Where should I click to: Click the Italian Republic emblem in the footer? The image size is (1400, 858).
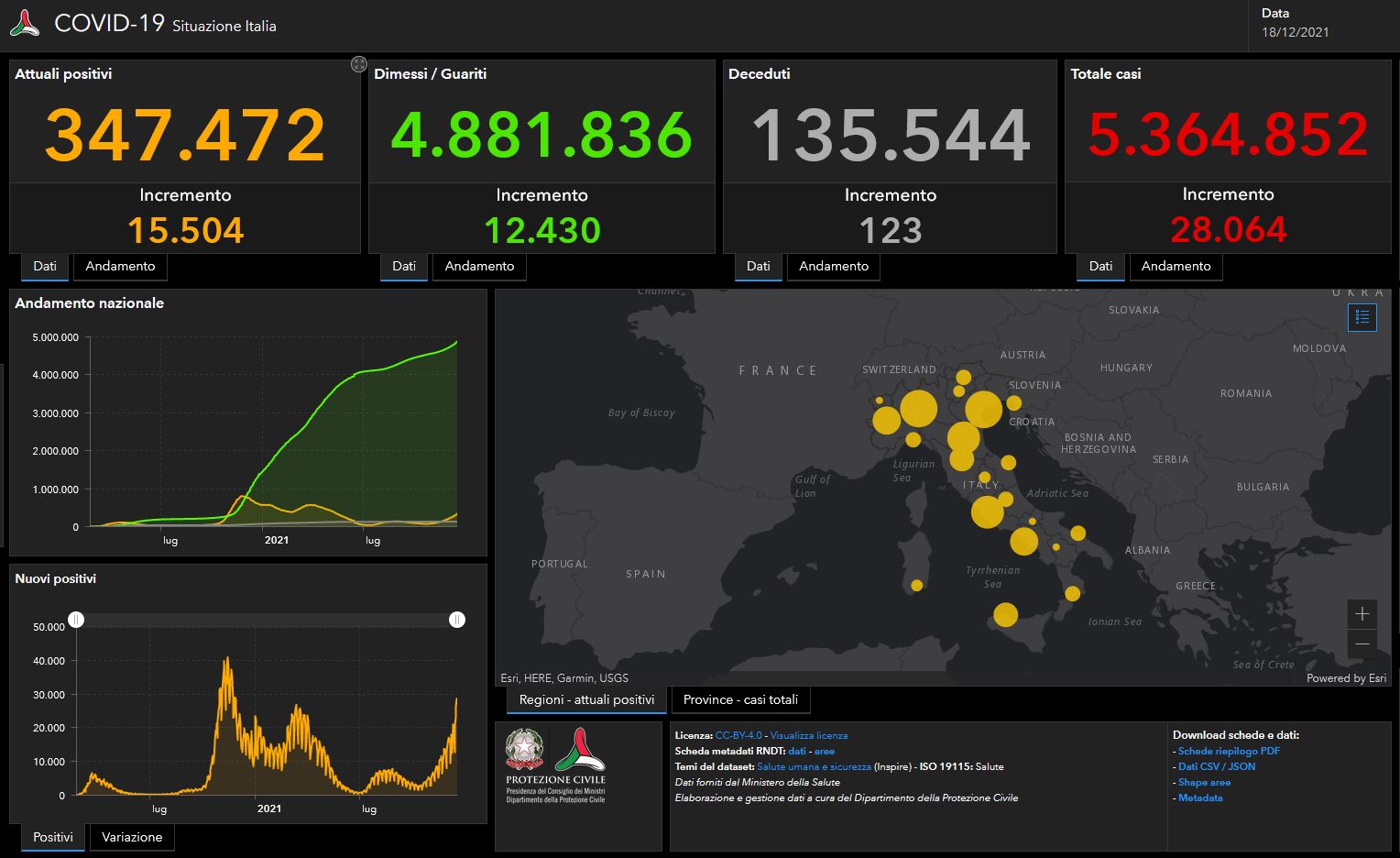point(524,749)
